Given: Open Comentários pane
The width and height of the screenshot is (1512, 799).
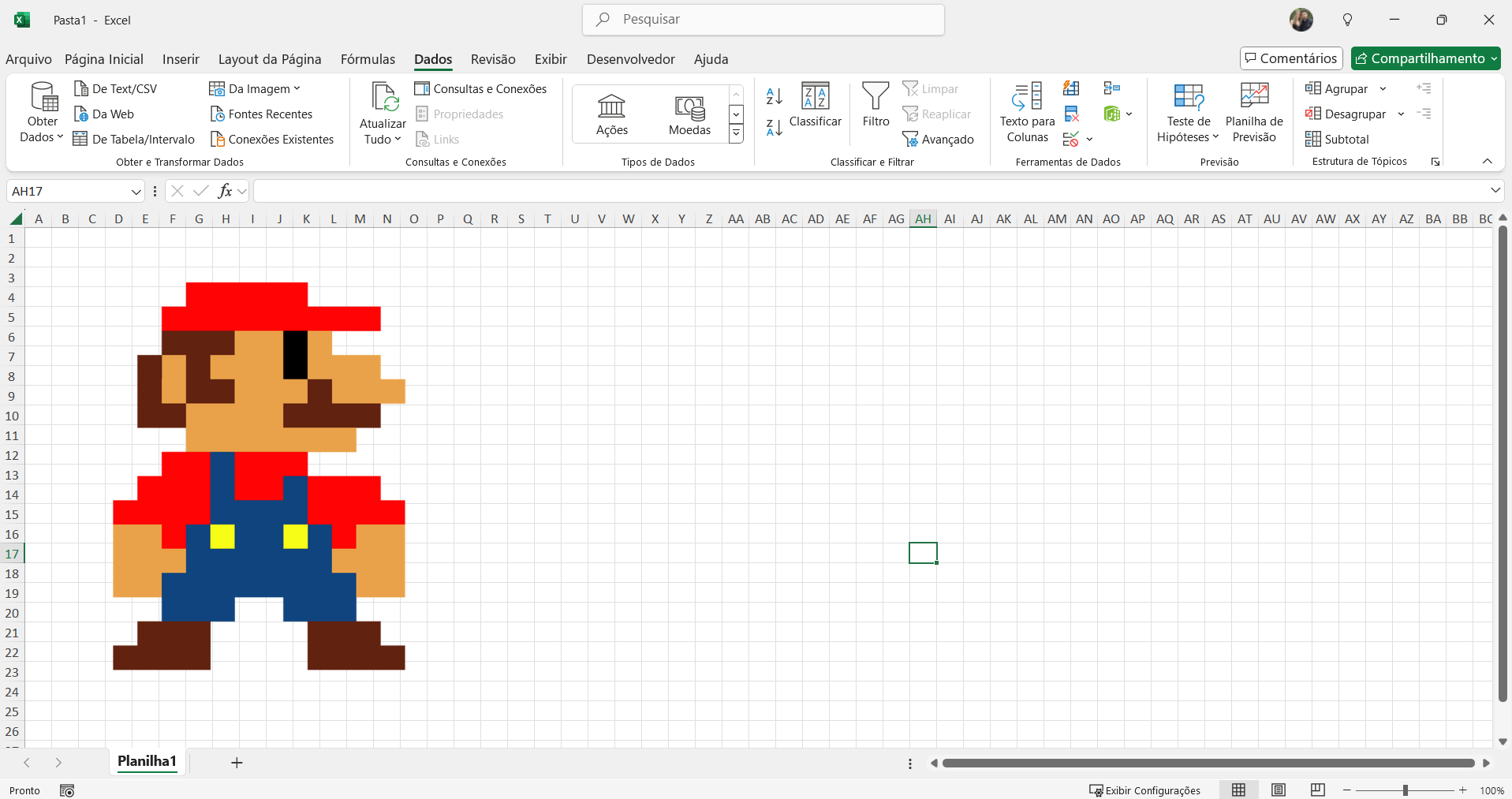Looking at the screenshot, I should (1291, 58).
